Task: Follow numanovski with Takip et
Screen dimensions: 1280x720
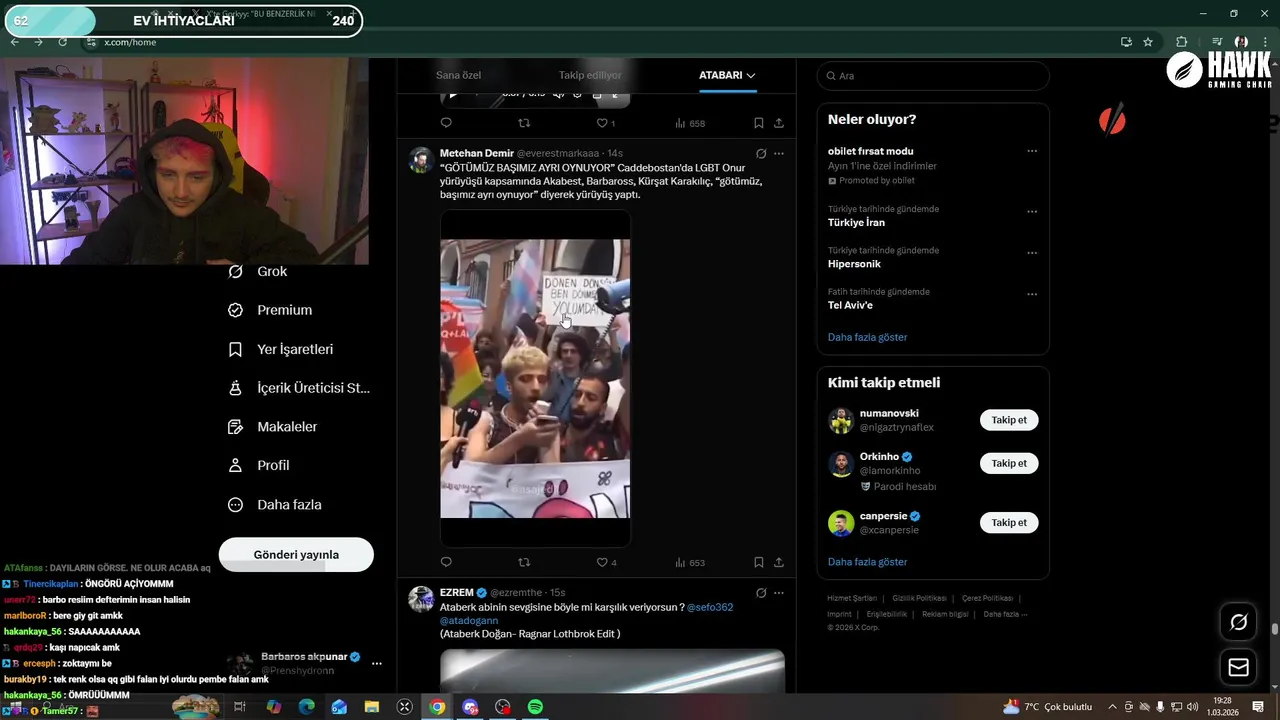Action: click(1009, 420)
